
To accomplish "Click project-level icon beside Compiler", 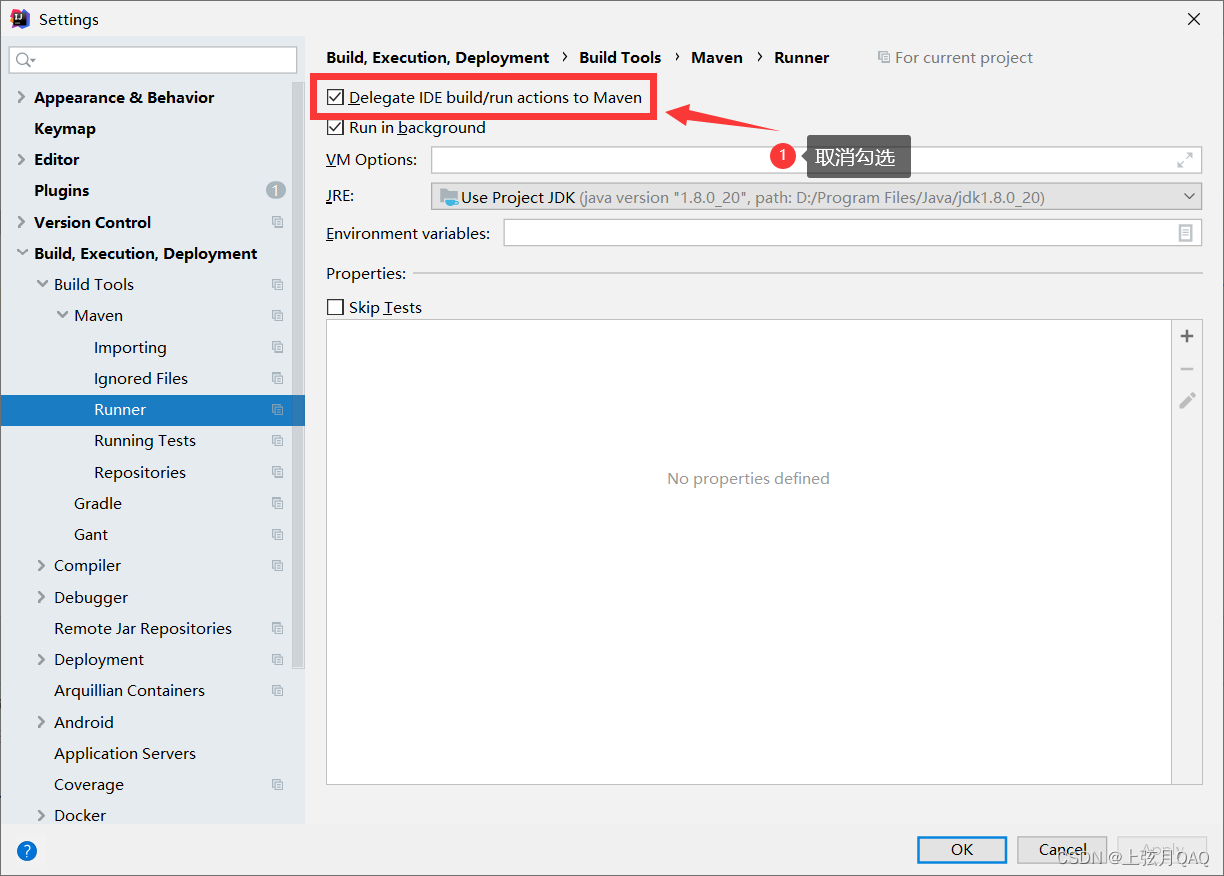I will (x=278, y=565).
